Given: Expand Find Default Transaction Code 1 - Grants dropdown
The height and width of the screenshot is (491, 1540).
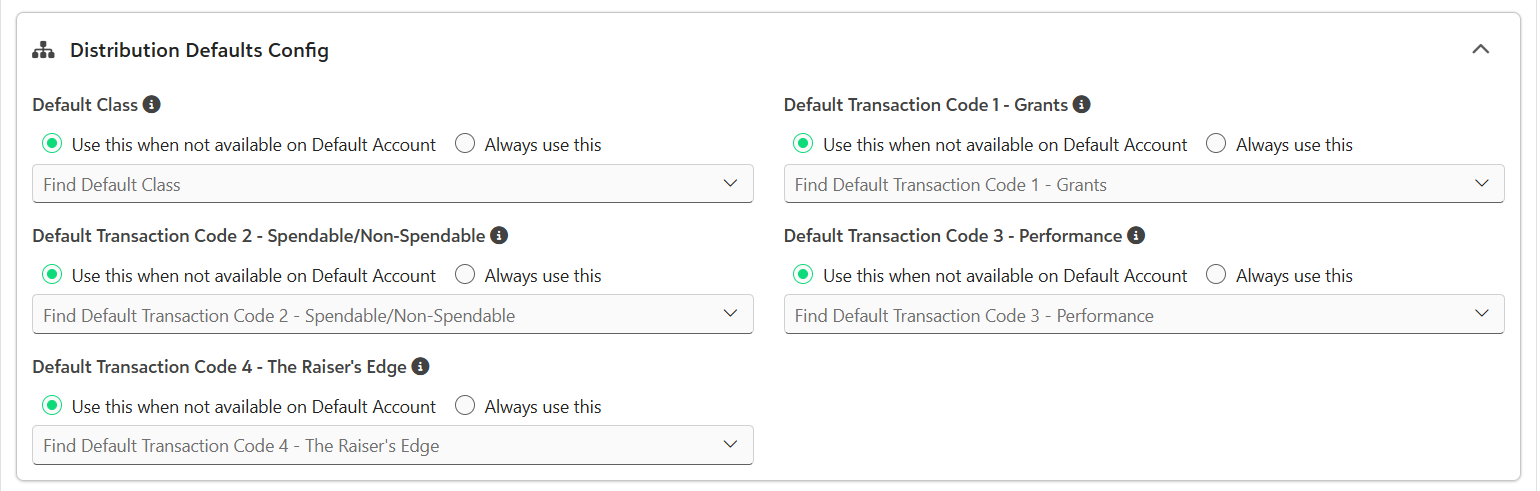Looking at the screenshot, I should [x=1144, y=184].
